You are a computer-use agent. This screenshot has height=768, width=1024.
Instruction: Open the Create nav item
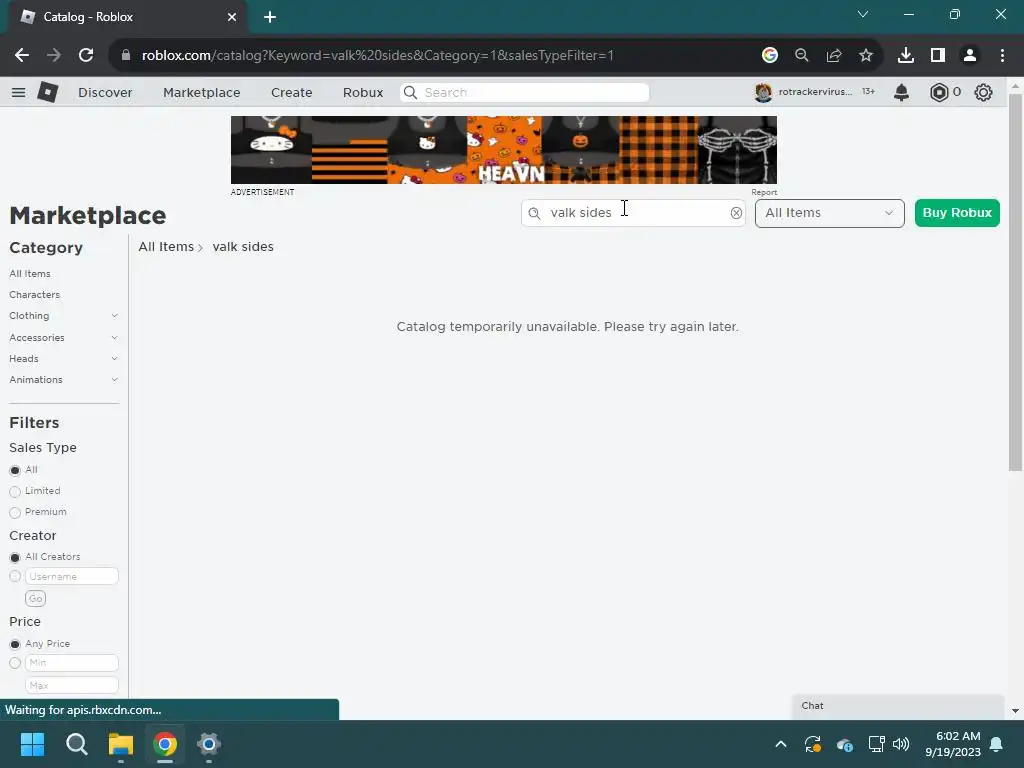click(291, 92)
